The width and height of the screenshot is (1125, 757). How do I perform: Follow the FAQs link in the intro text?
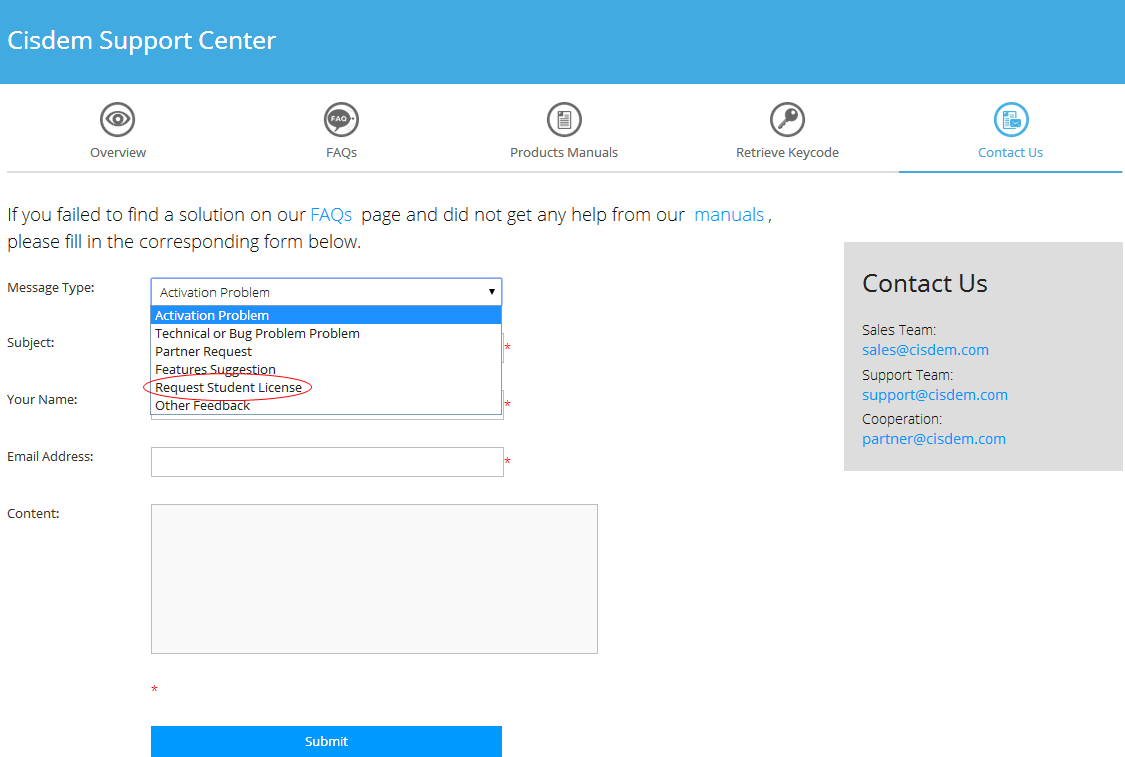pos(331,215)
